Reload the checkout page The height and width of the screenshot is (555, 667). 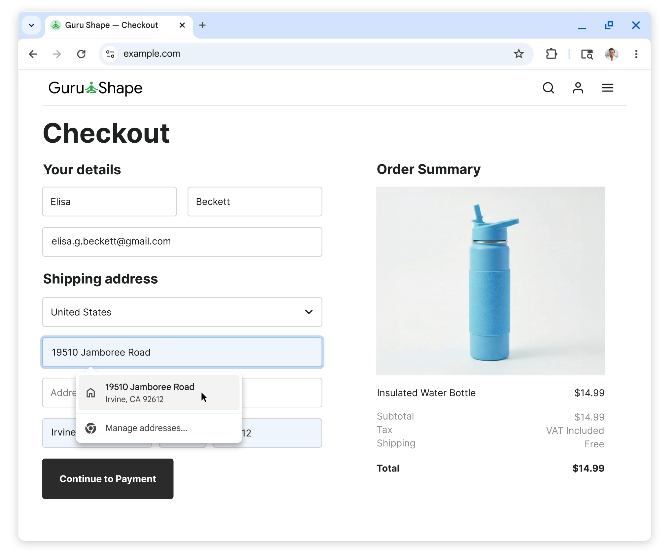tap(81, 54)
